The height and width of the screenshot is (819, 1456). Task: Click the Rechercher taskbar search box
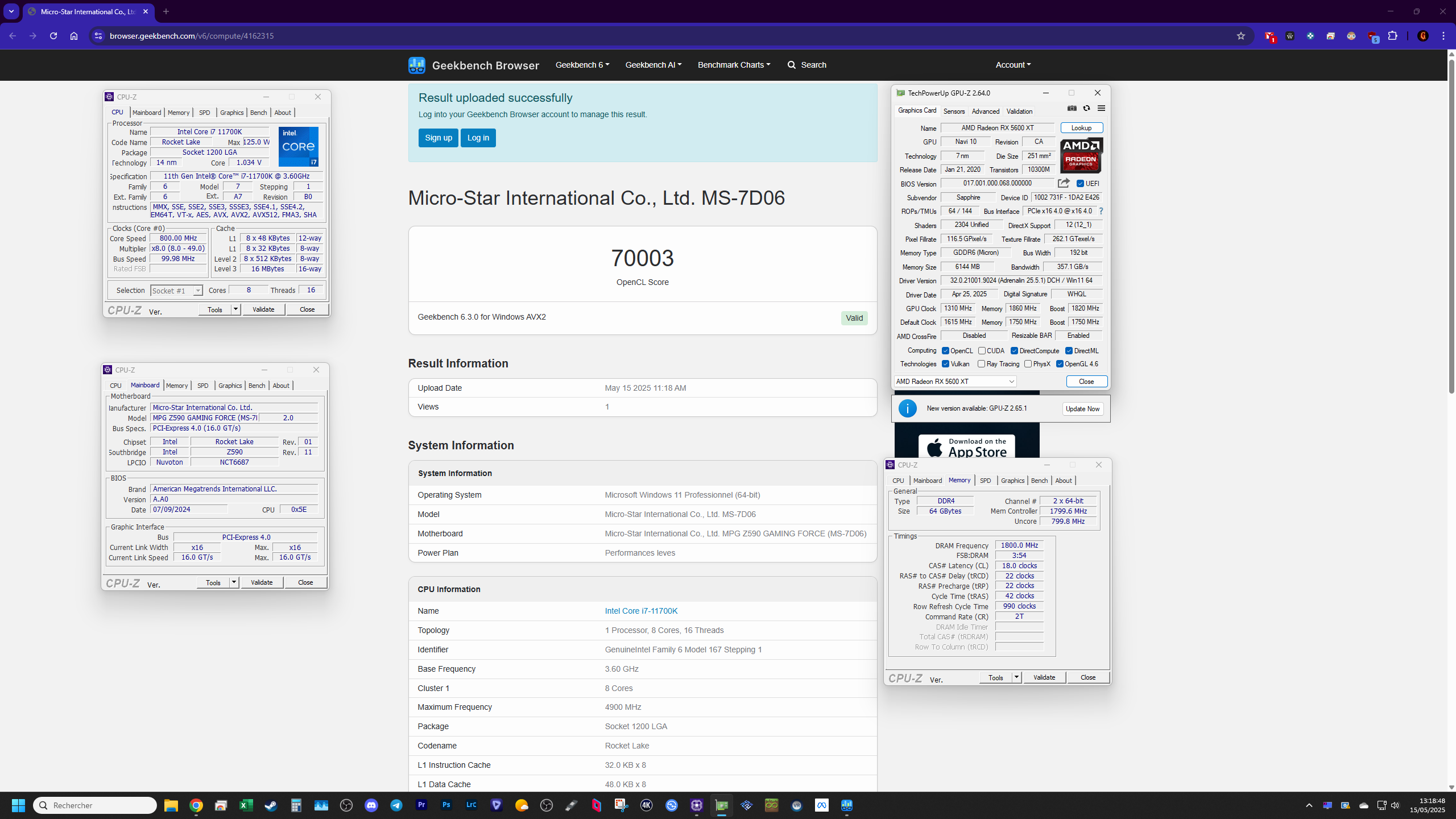[95, 805]
